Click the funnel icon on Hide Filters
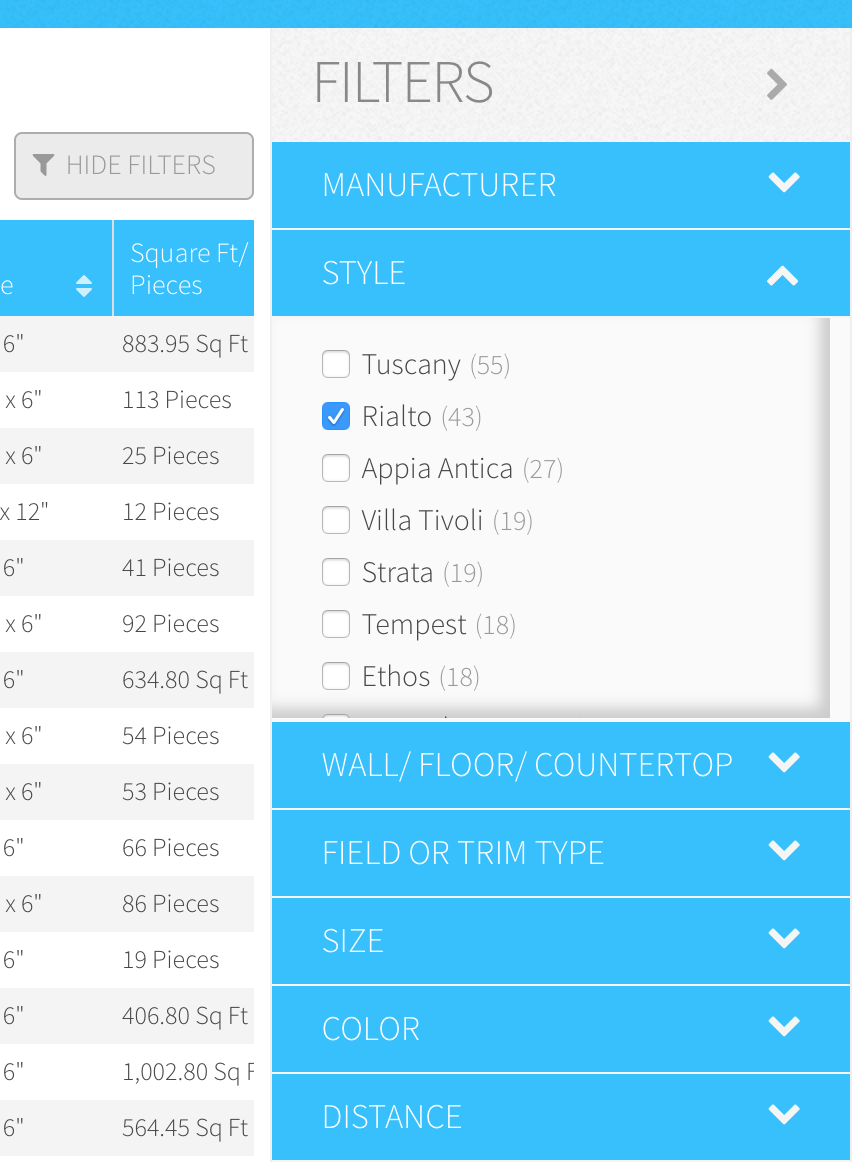 (x=43, y=165)
